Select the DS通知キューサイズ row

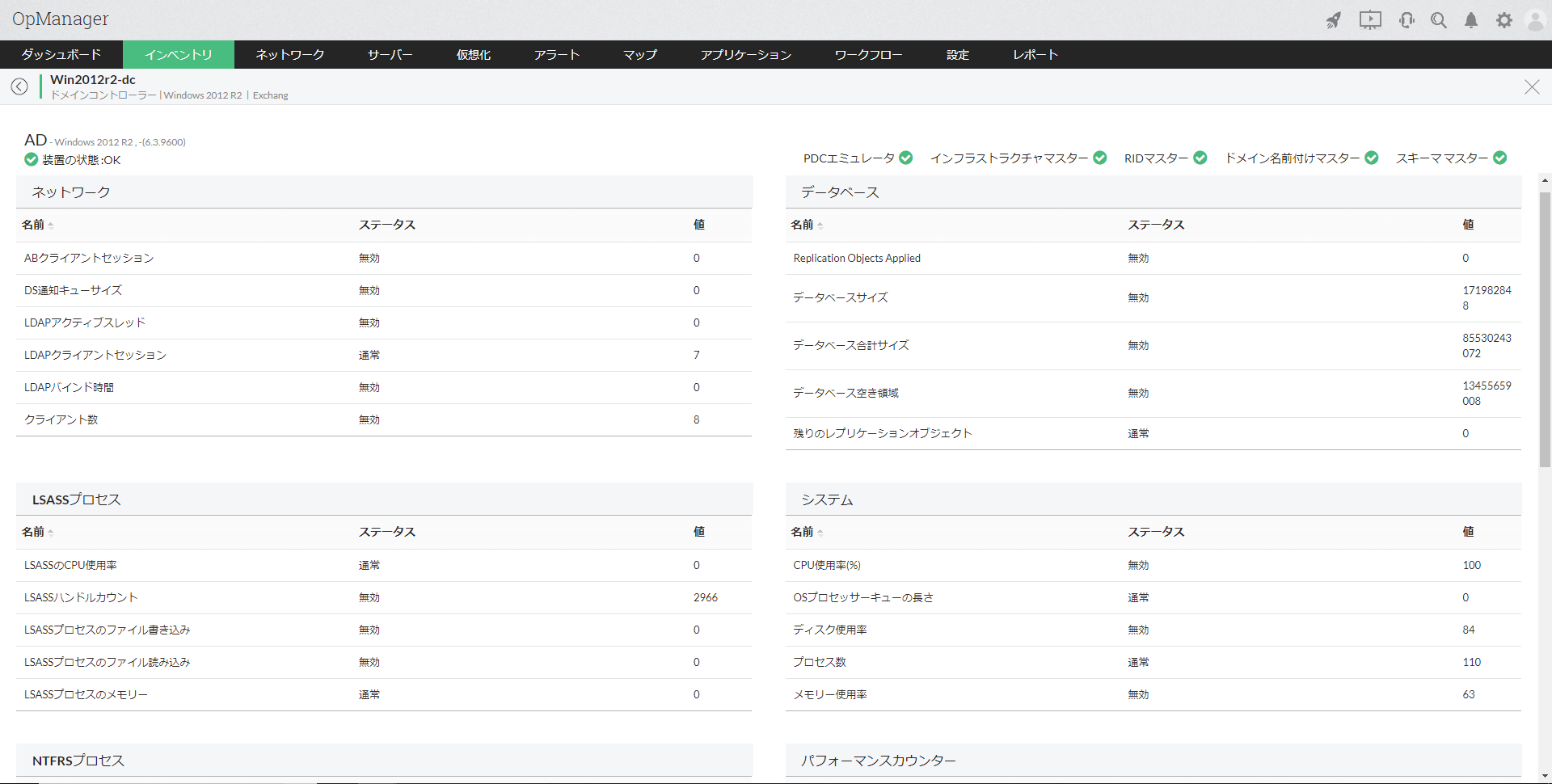coord(384,290)
